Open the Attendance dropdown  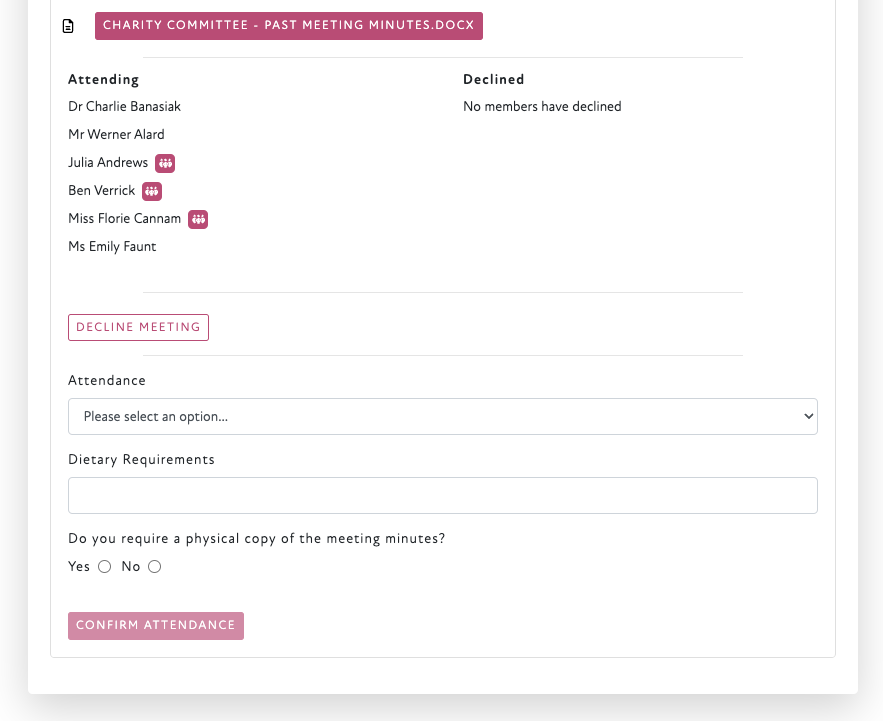[x=442, y=417]
